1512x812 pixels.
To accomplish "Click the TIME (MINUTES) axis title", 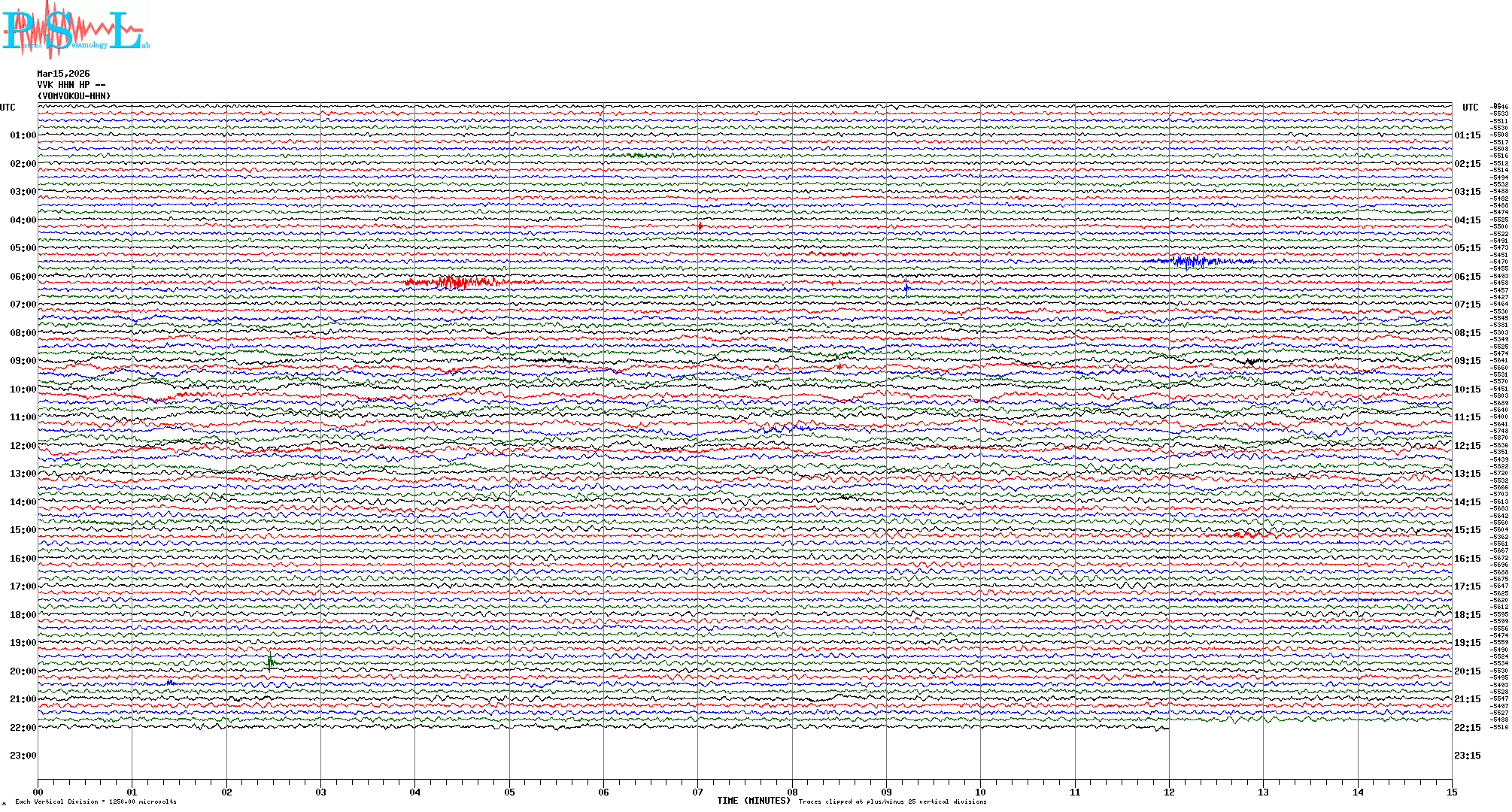I will point(754,801).
